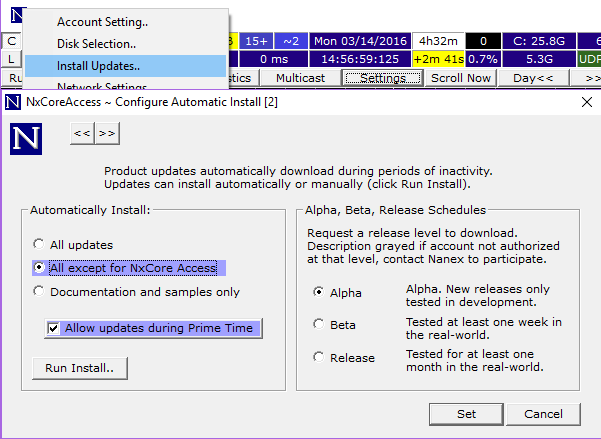Viewport: 601px width, 439px height.
Task: Click the L button at left edge
Action: [x=11, y=59]
